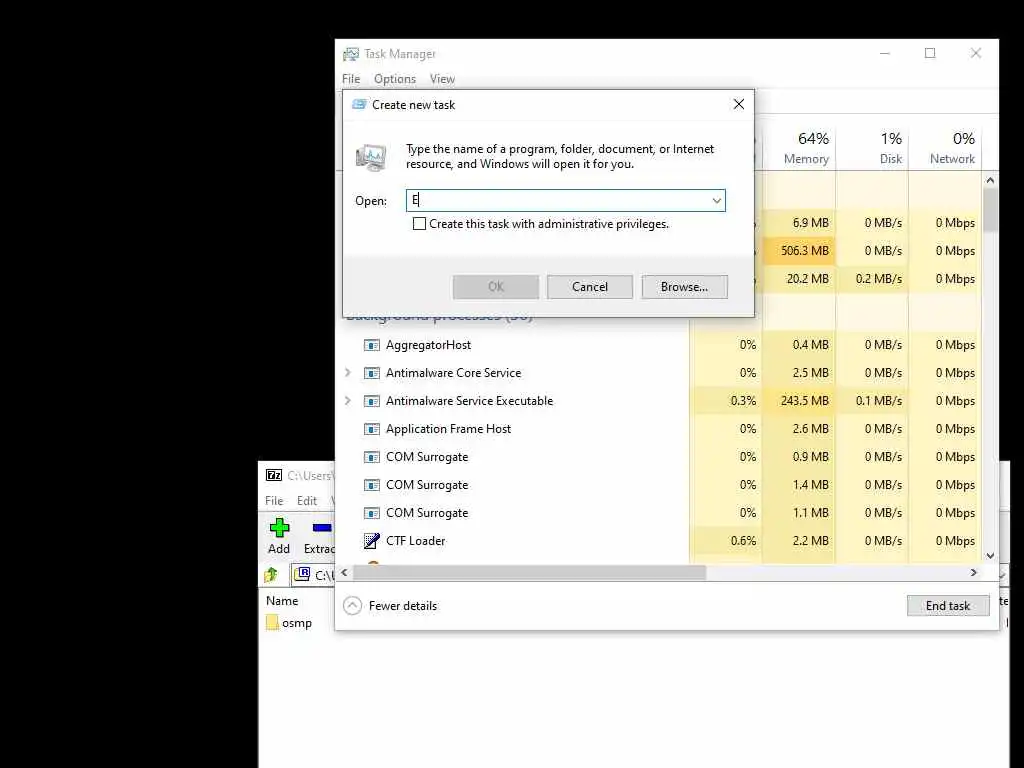Click the Run program icon in the dialog
Screen dimensions: 1024x768
coord(371,157)
